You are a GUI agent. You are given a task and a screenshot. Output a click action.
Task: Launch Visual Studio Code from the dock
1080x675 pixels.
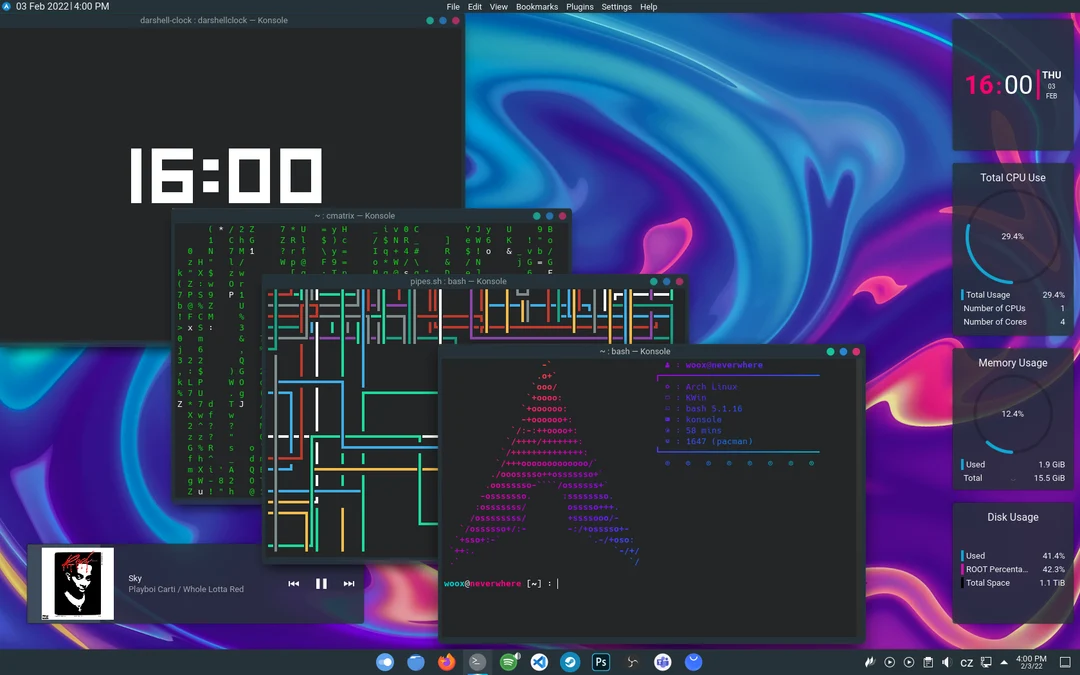point(539,662)
